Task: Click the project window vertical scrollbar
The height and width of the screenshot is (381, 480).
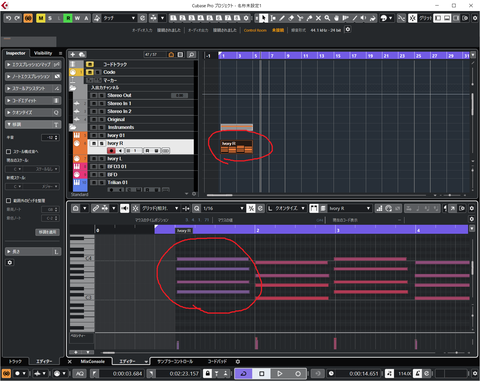Action: 473,104
